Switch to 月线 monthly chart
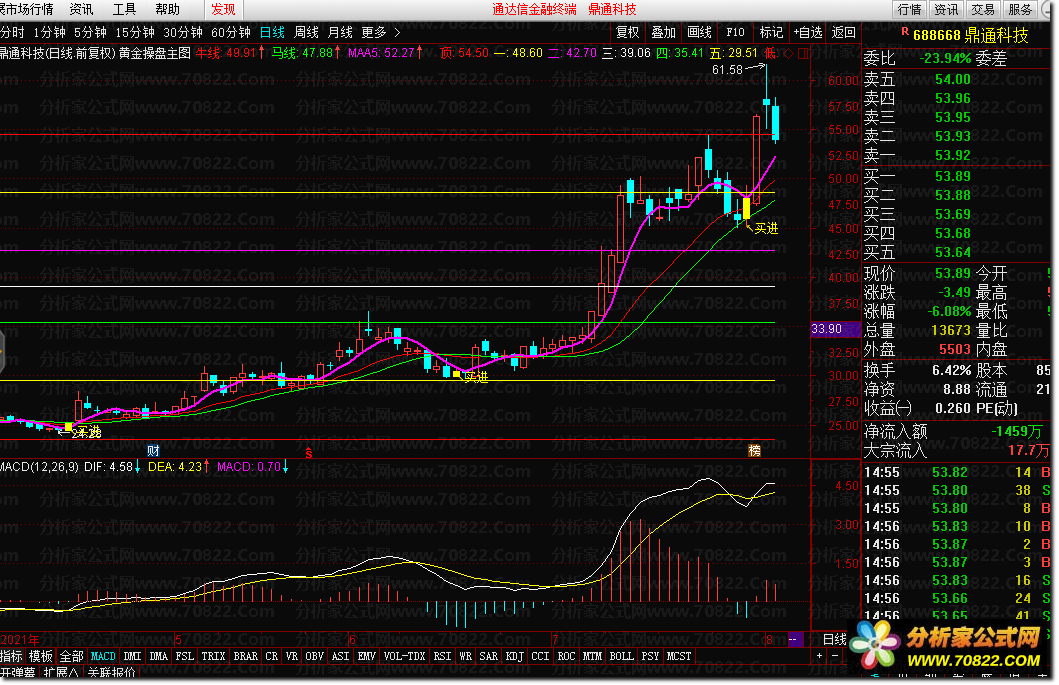Screen dimensions: 1059x685 pyautogui.click(x=340, y=32)
